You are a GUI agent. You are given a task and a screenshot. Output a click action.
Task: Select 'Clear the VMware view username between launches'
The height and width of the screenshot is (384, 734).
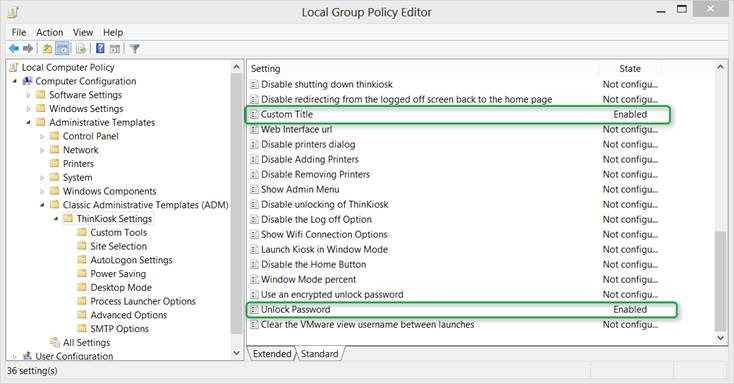pyautogui.click(x=367, y=325)
